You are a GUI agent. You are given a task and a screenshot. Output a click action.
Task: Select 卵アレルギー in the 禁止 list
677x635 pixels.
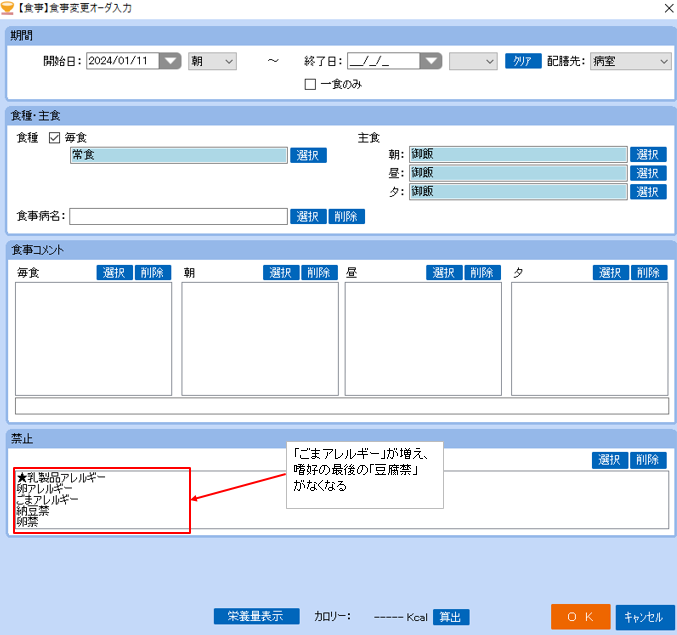44,489
